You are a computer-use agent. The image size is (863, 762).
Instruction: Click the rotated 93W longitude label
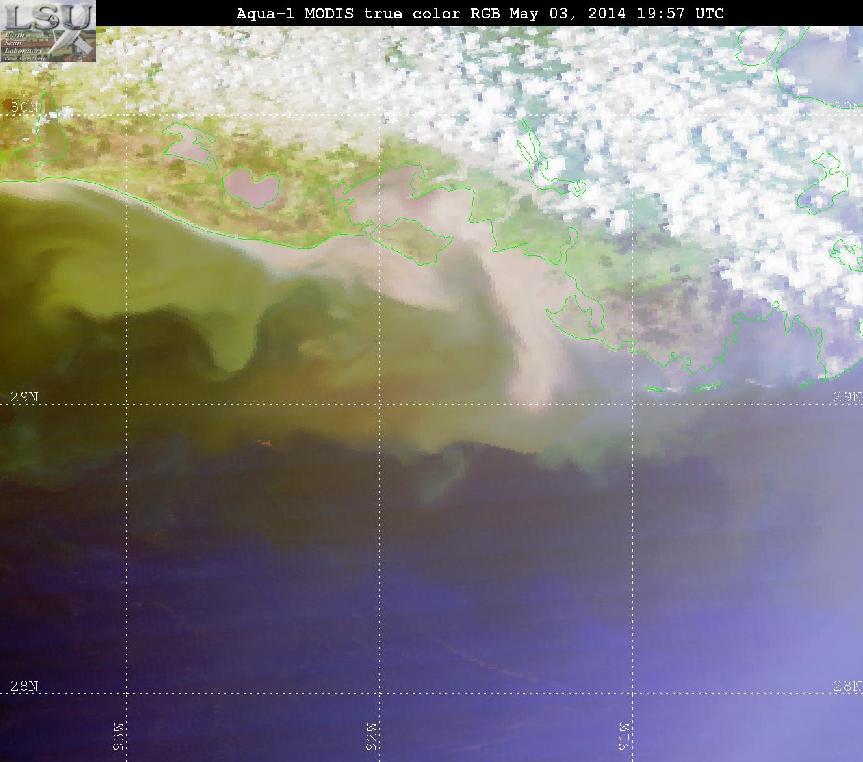tap(119, 736)
